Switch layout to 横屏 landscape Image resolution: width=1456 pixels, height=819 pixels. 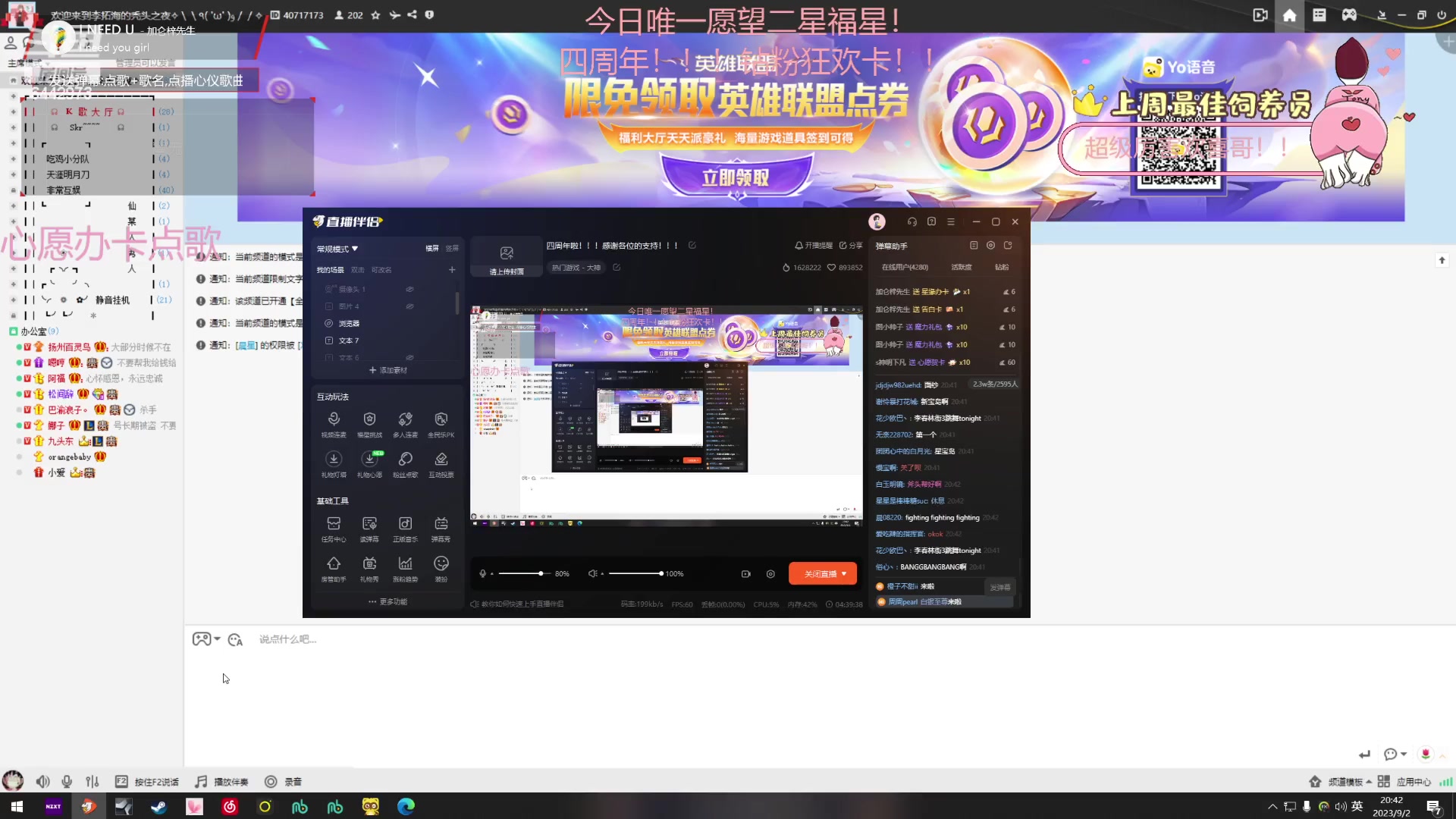click(432, 249)
